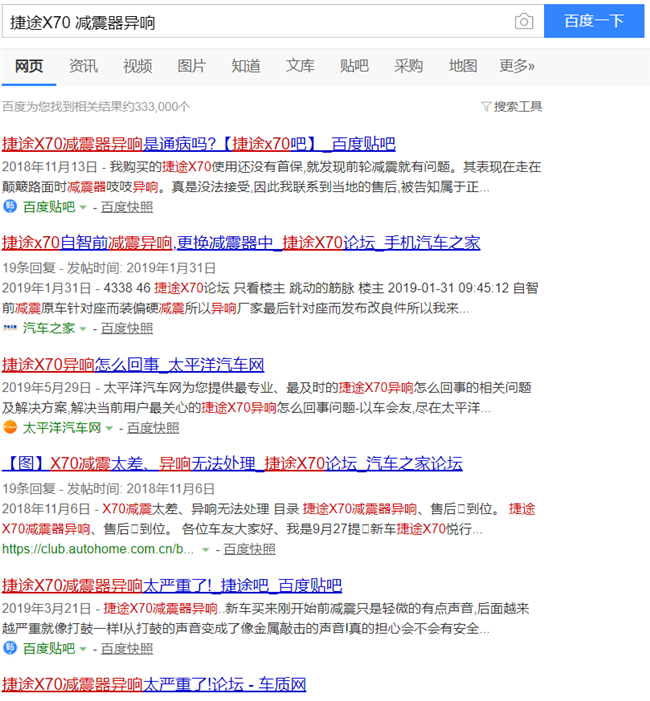
Task: Open result 捷途X70减震器异响太严重了!论坛 - 车质网
Action: tap(154, 684)
